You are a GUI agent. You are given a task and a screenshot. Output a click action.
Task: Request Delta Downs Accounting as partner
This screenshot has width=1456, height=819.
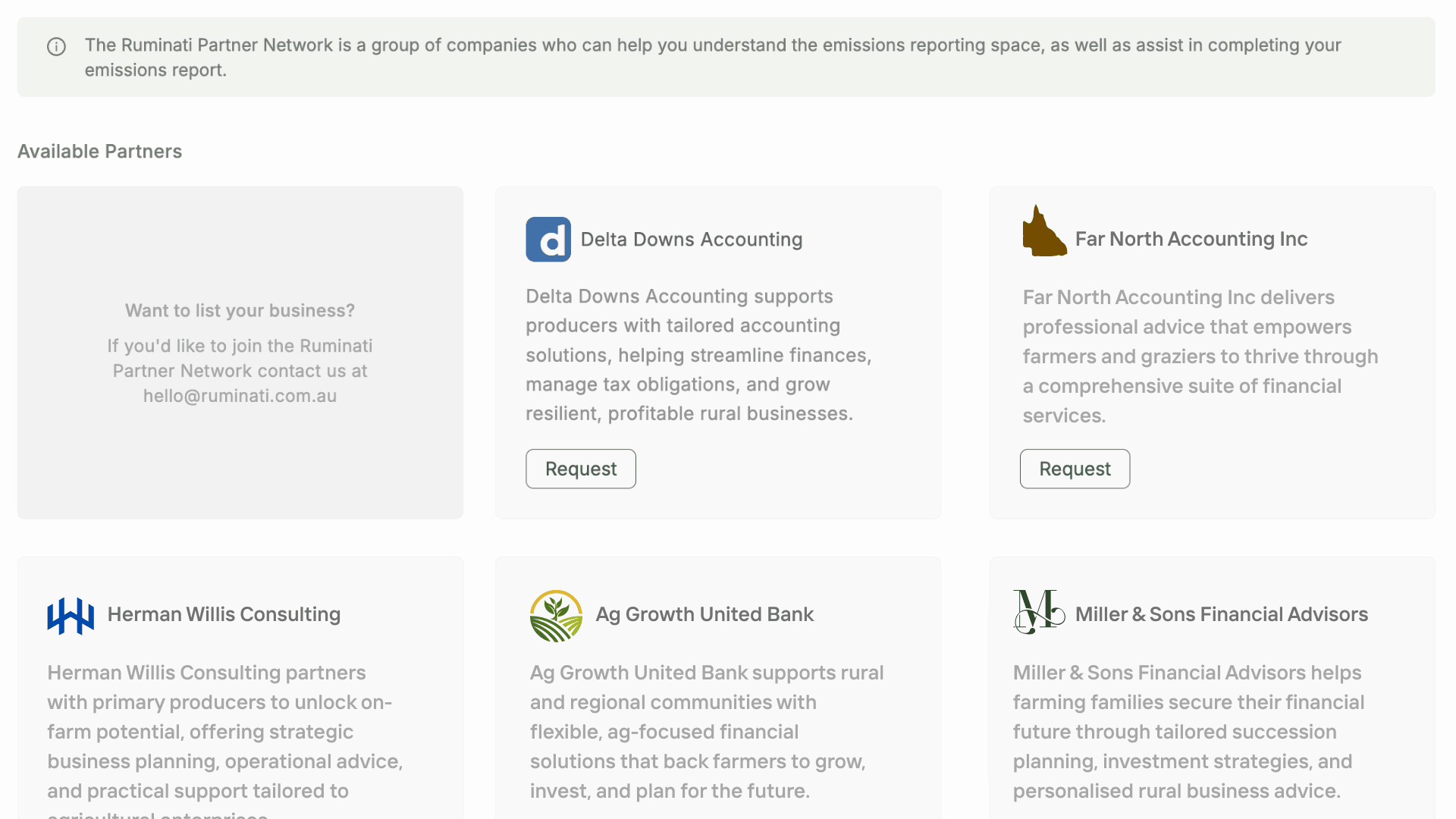[581, 469]
